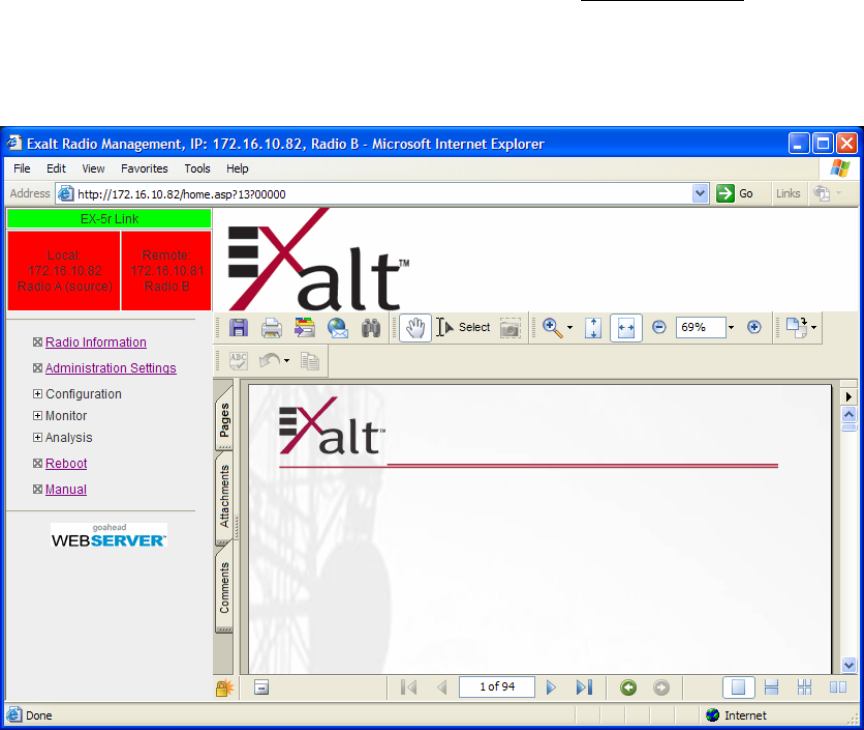Open the address bar history dropdown
The height and width of the screenshot is (730, 864).
click(x=700, y=194)
